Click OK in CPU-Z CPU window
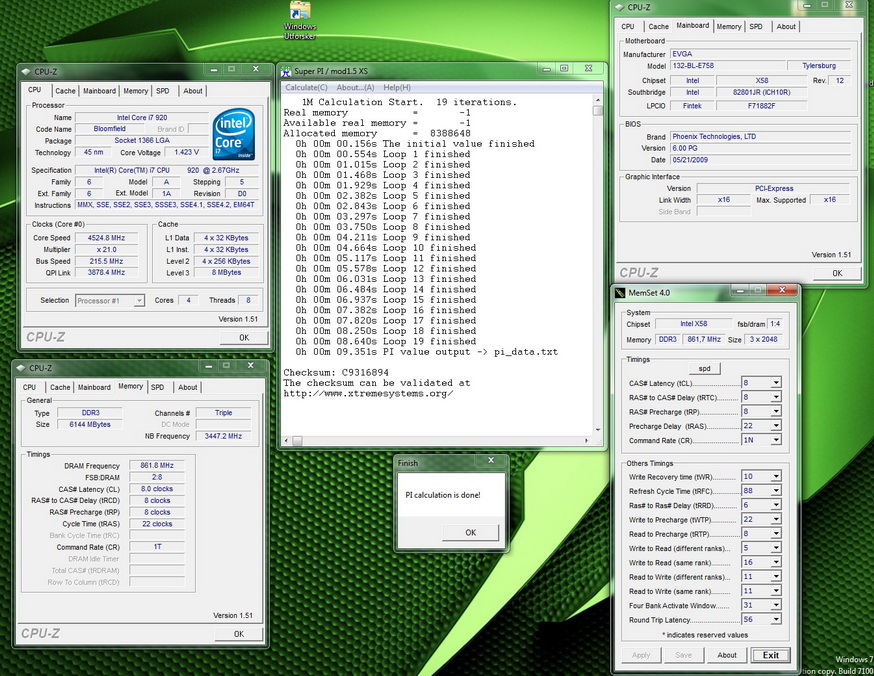This screenshot has width=874, height=676. click(x=244, y=338)
